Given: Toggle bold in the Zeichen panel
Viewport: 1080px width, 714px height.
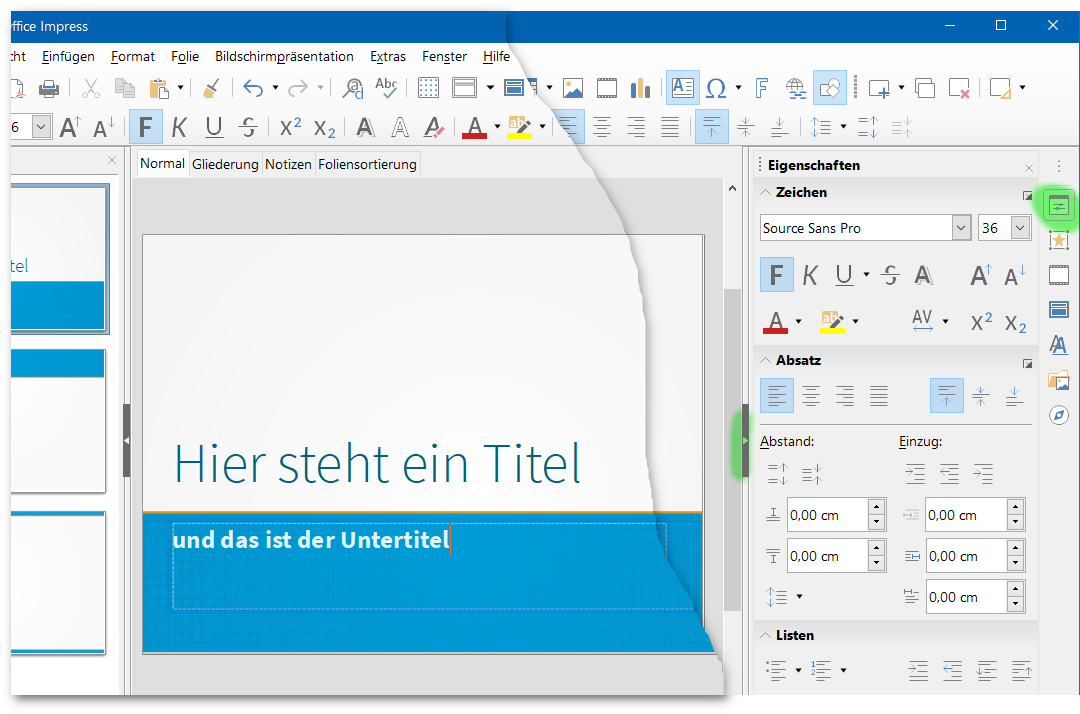Looking at the screenshot, I should pyautogui.click(x=777, y=274).
